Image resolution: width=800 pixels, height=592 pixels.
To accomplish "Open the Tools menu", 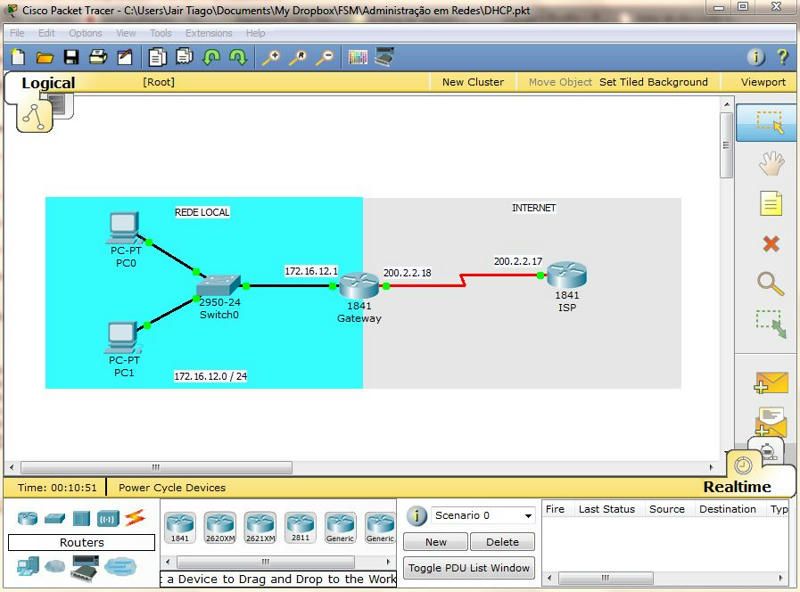I will [x=161, y=33].
